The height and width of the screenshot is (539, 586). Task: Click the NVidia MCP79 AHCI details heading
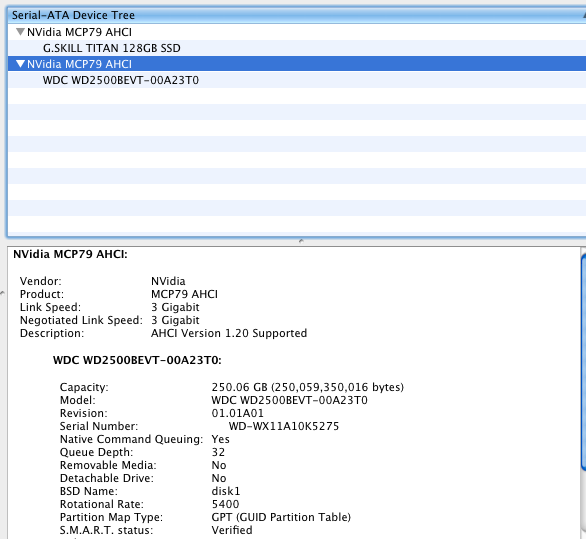(x=70, y=254)
